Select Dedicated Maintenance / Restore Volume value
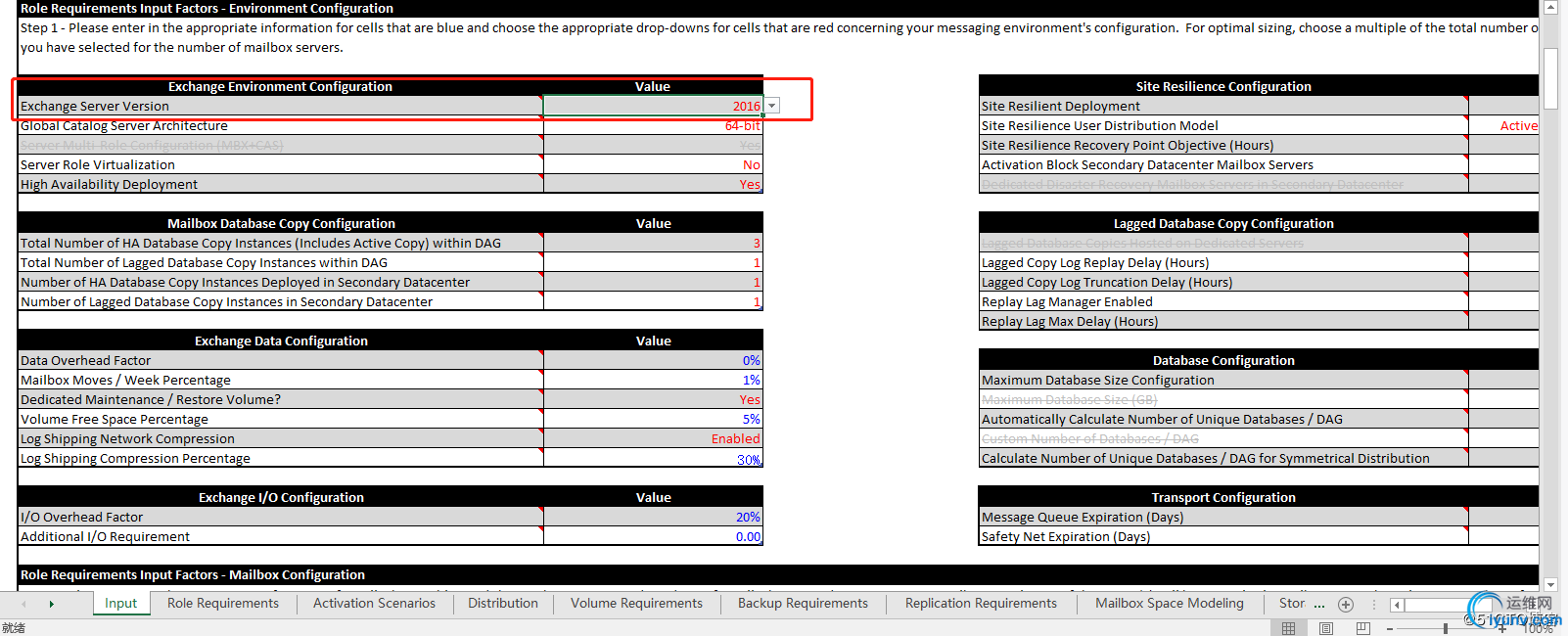1568x636 pixels. [x=653, y=399]
